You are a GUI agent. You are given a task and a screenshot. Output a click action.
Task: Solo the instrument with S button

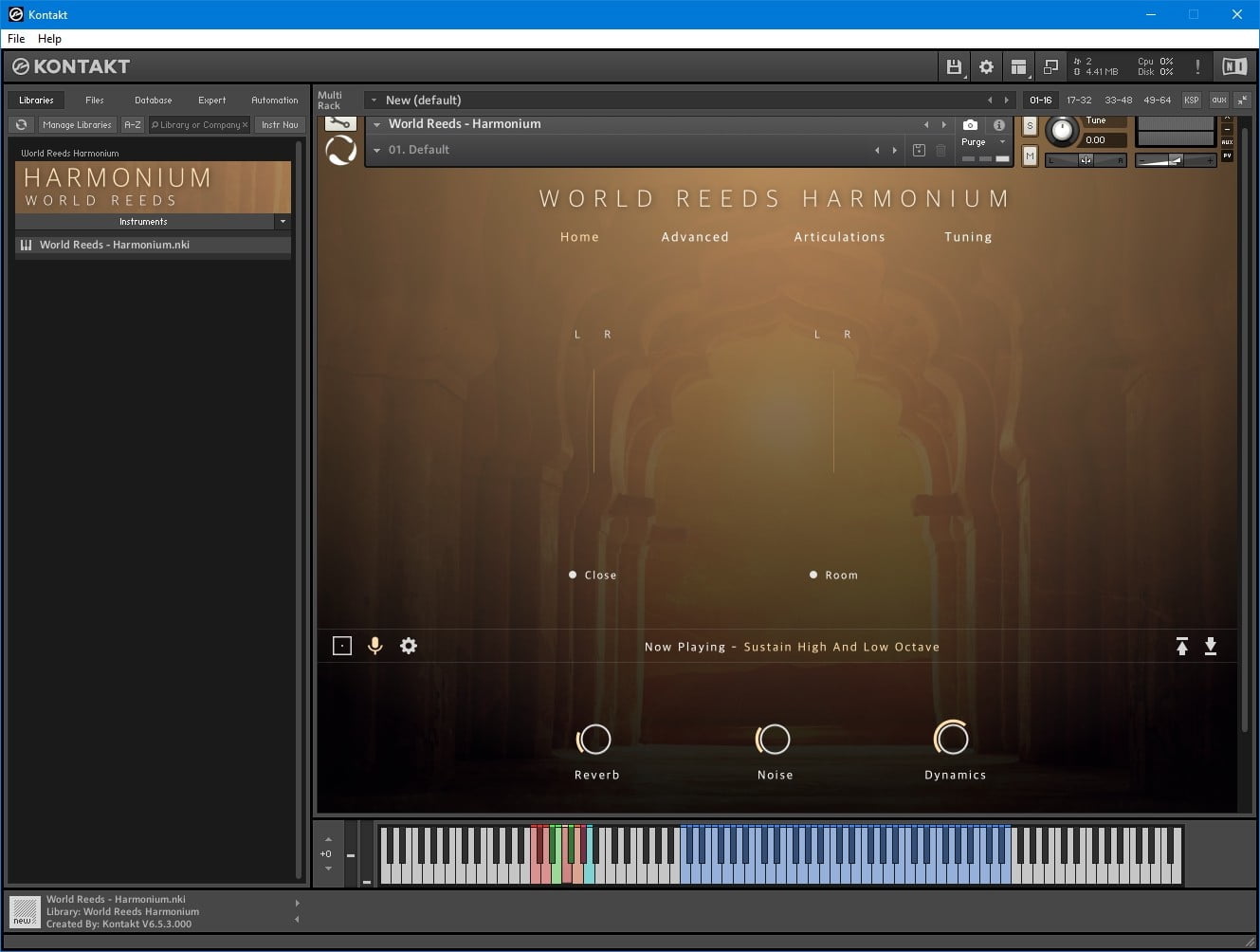tap(1030, 125)
